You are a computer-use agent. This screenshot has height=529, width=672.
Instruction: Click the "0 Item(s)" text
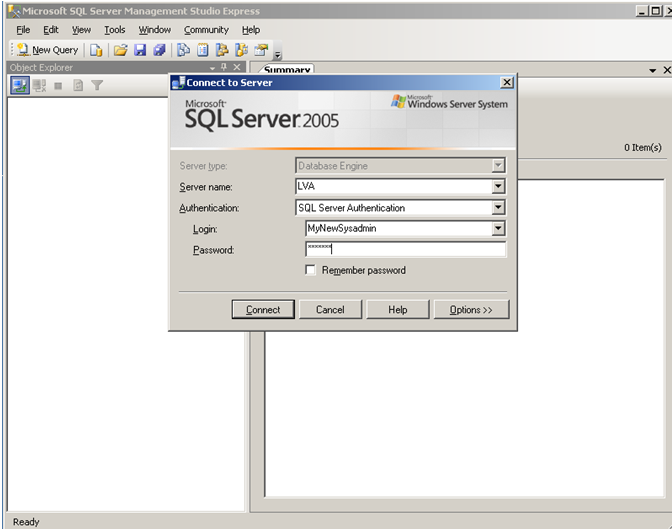point(642,147)
